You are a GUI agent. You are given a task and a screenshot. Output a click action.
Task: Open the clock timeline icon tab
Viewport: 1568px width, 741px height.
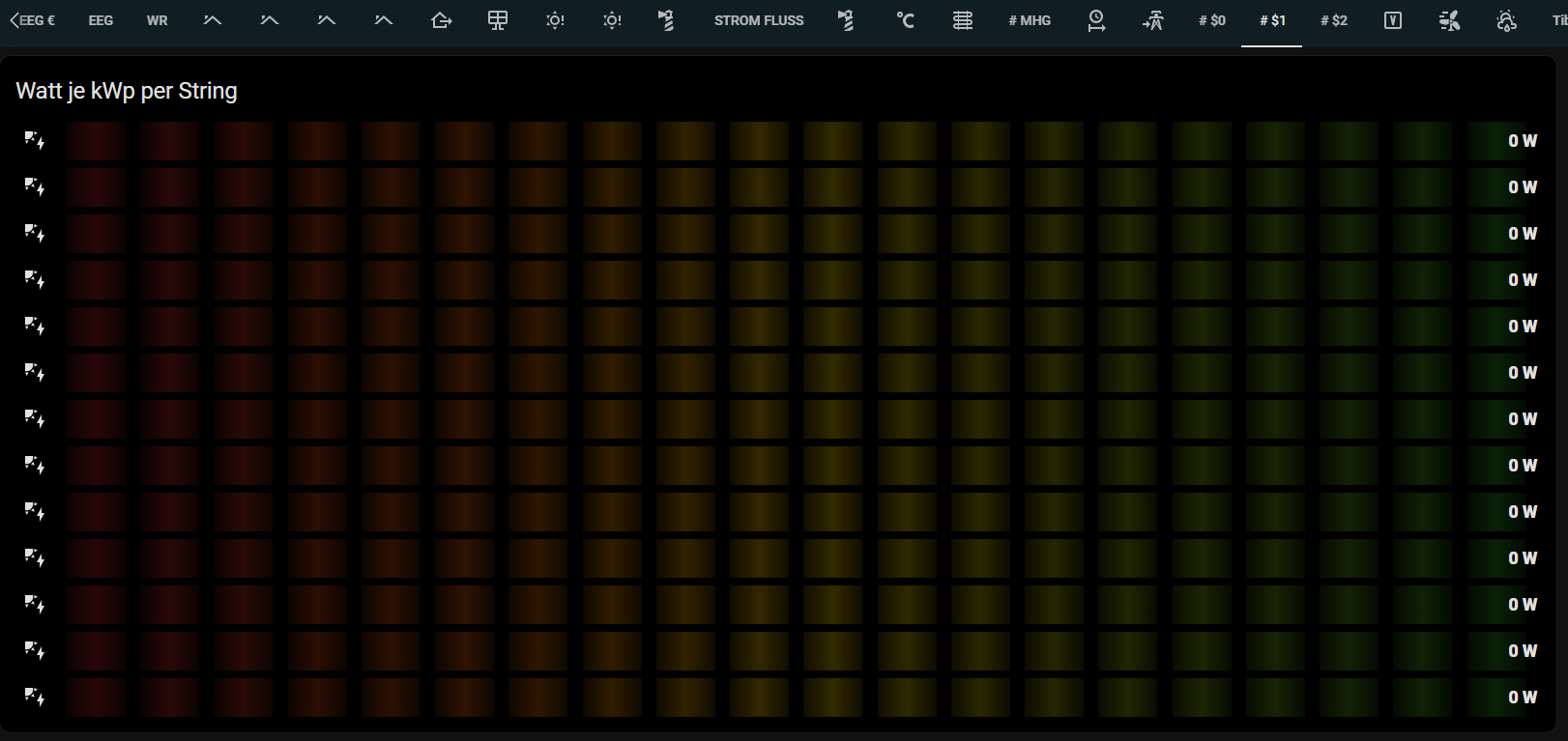[1096, 20]
